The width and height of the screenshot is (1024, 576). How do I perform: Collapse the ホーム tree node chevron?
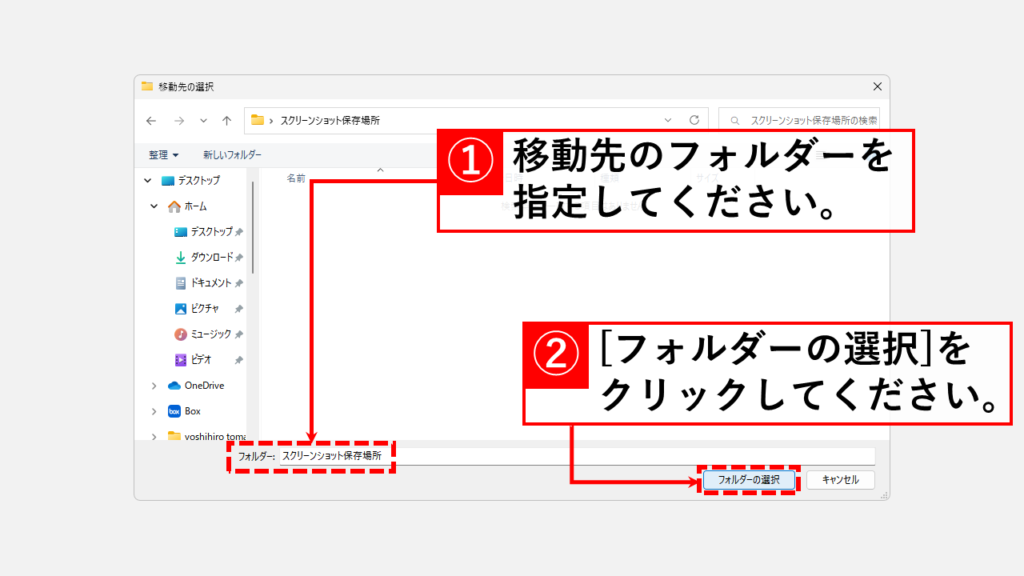click(x=154, y=206)
